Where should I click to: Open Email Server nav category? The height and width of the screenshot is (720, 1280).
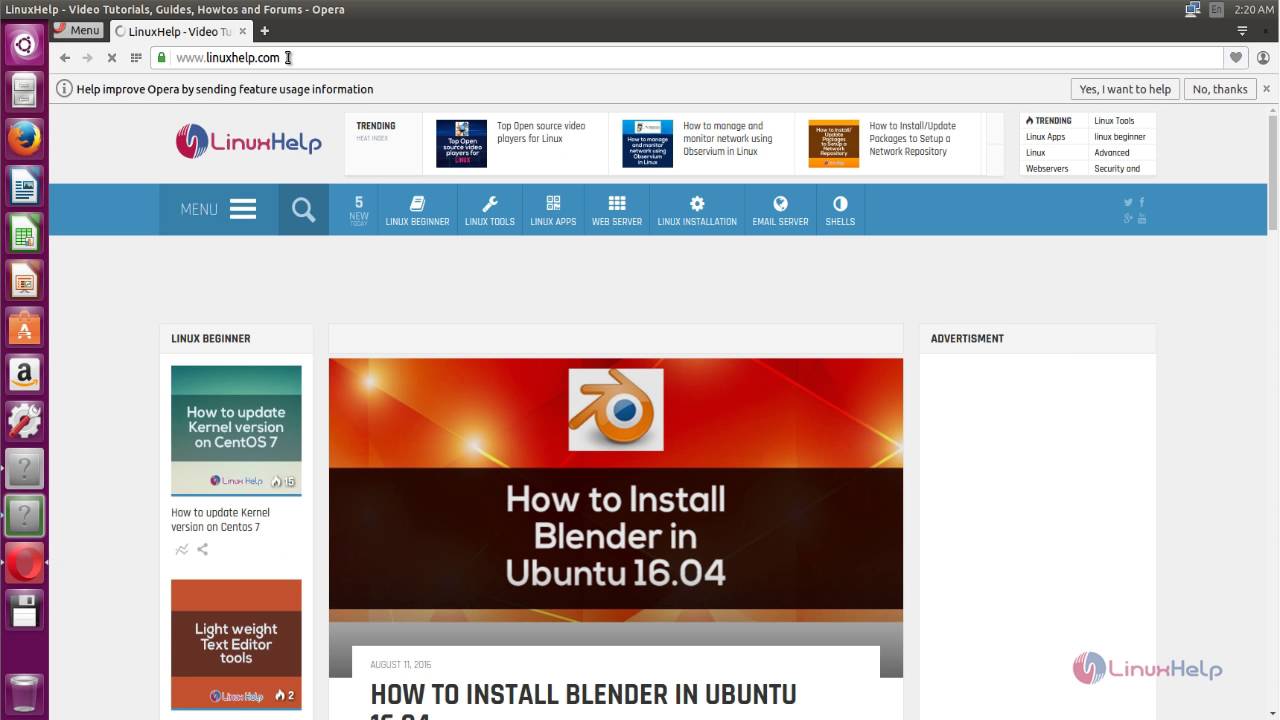pos(780,209)
